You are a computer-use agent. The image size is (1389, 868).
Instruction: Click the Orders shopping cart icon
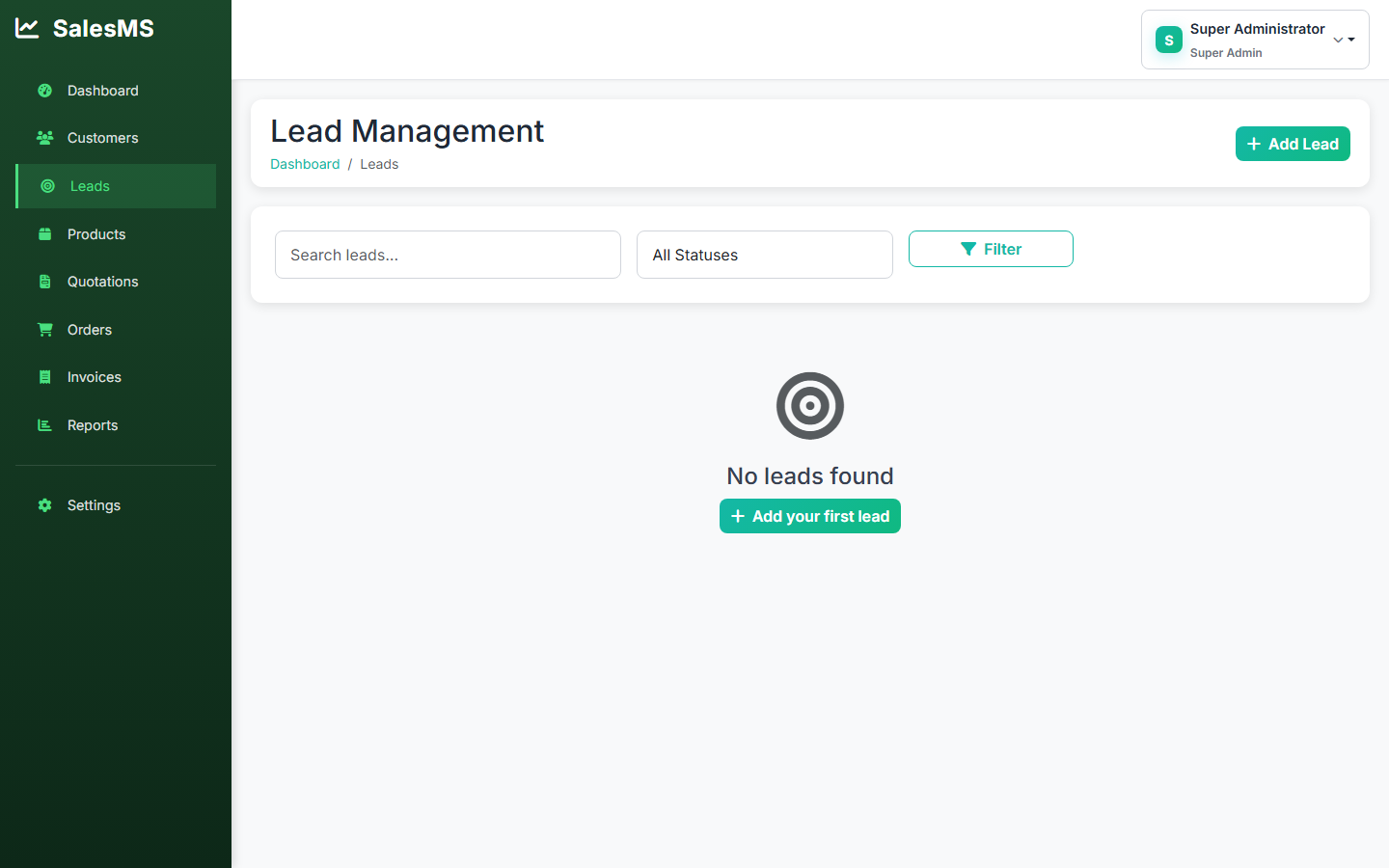[44, 330]
